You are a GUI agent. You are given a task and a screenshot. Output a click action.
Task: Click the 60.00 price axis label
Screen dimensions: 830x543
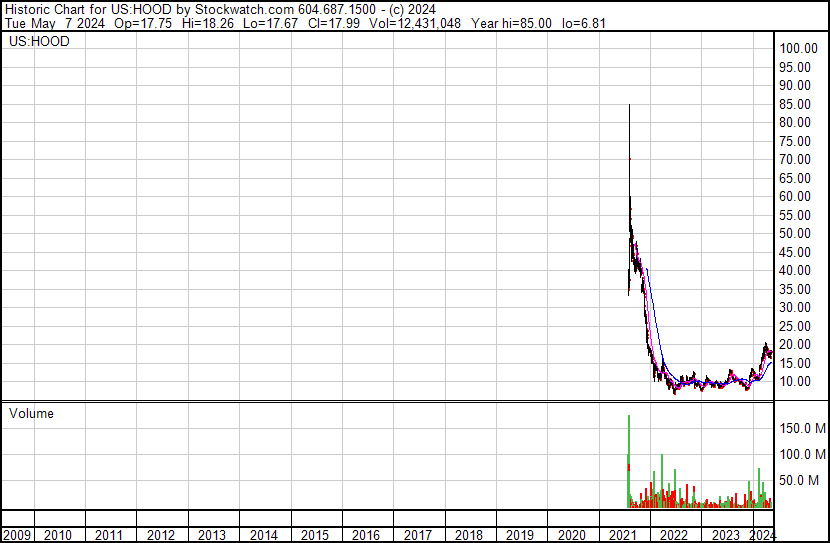[x=795, y=196]
